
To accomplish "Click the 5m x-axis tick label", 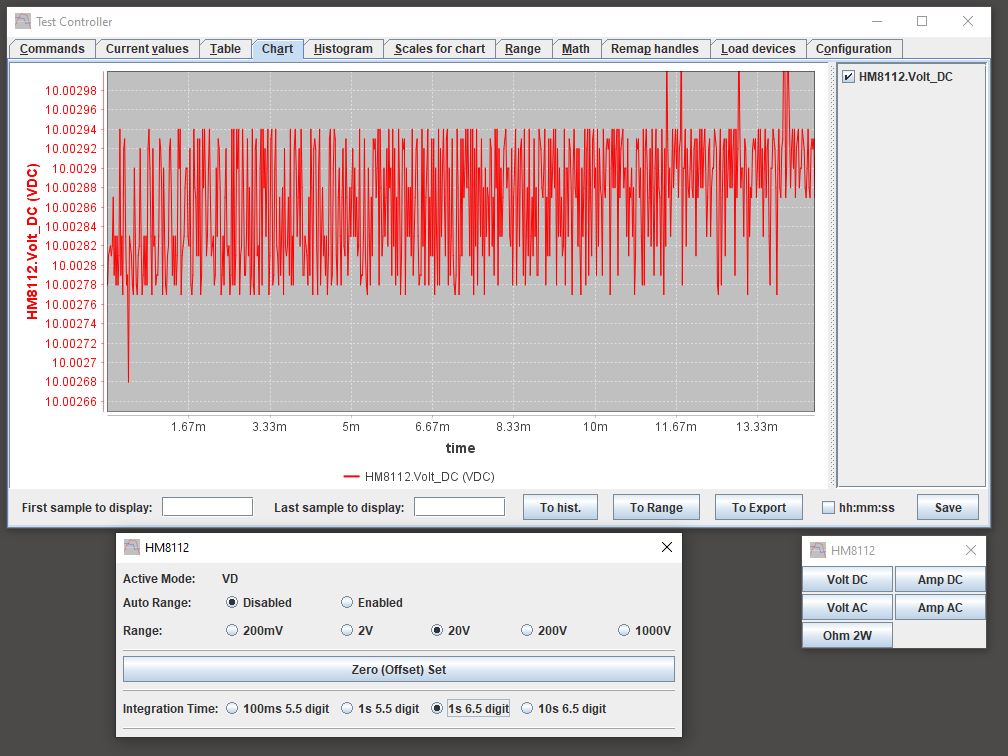I will (x=351, y=426).
